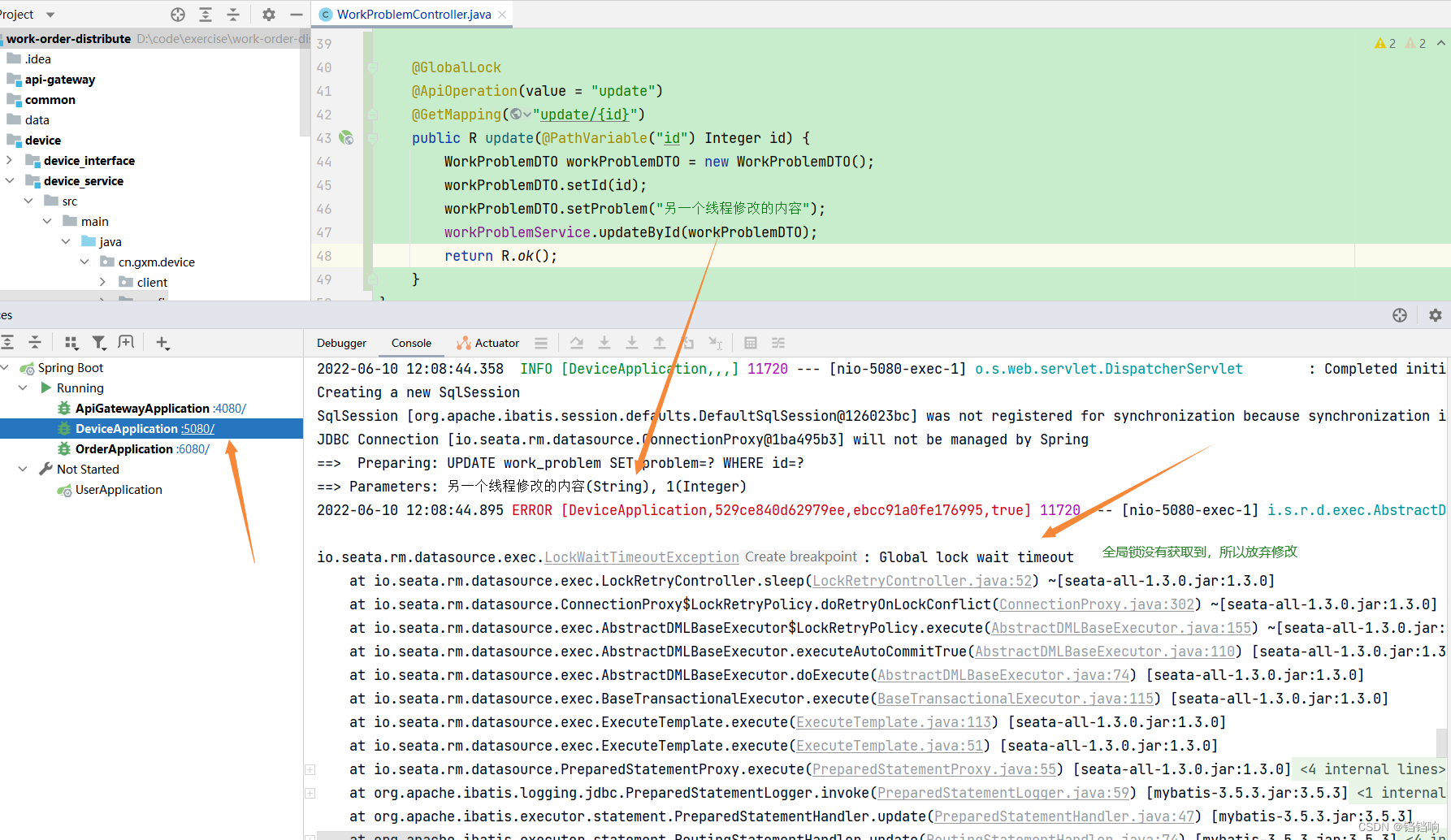Collapse all services in Services toolbar

tap(35, 343)
